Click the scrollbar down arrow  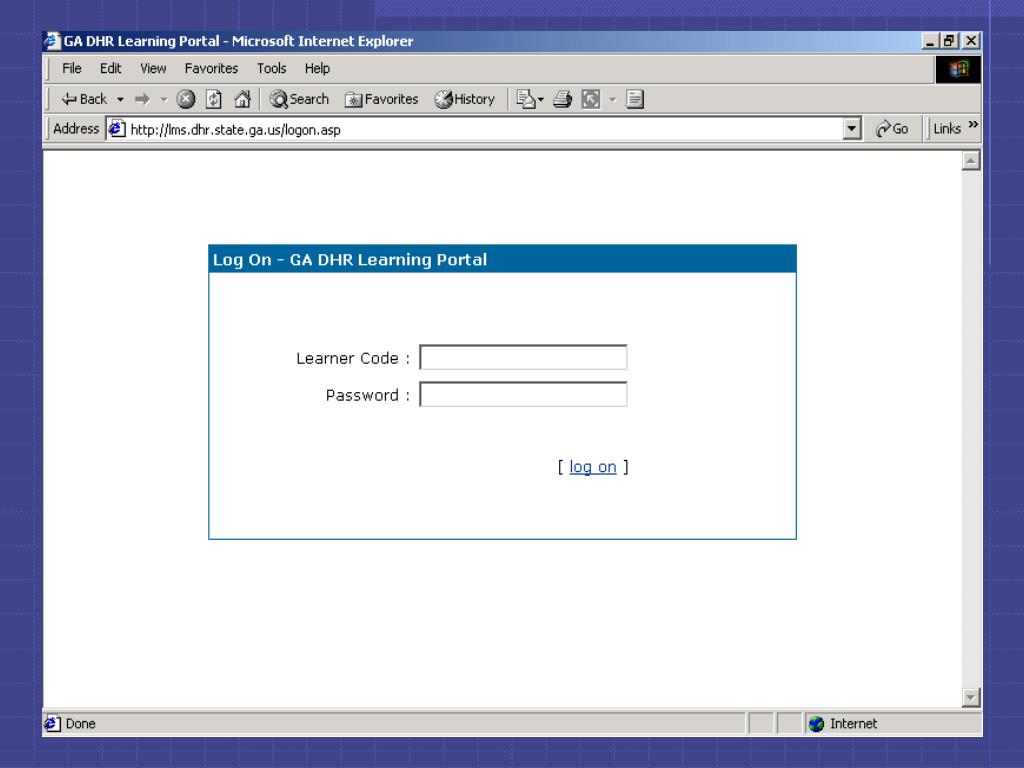click(971, 697)
